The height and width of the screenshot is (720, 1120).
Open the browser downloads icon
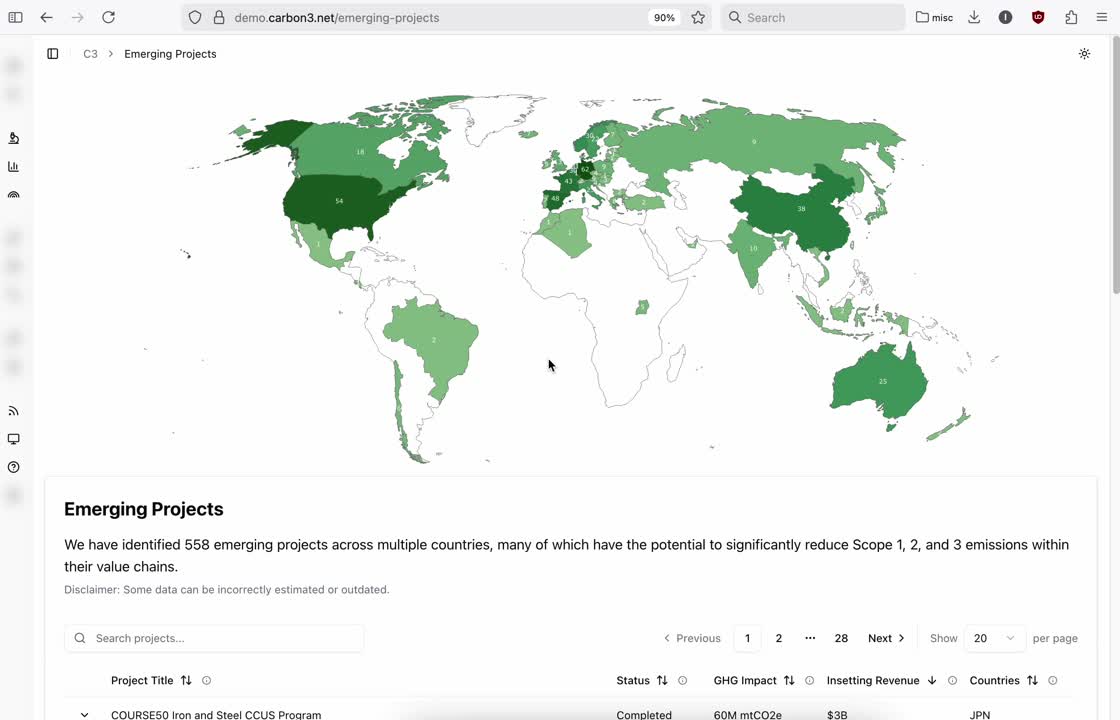974,18
